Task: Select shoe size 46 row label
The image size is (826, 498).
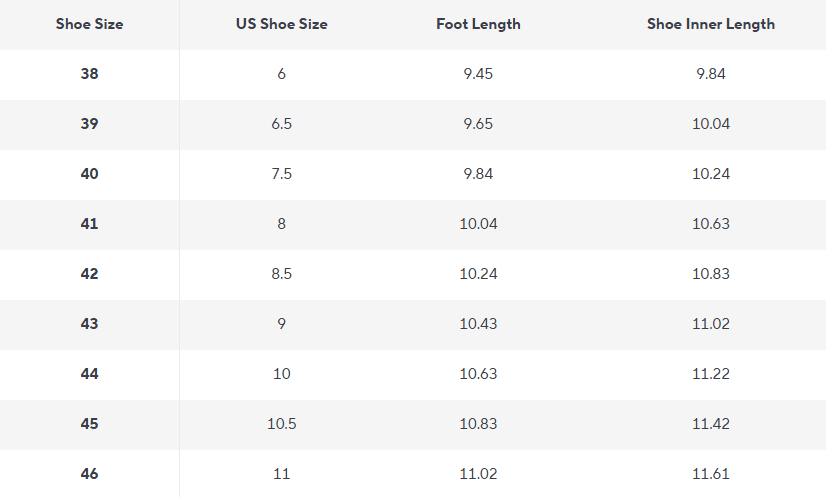Action: (x=90, y=474)
